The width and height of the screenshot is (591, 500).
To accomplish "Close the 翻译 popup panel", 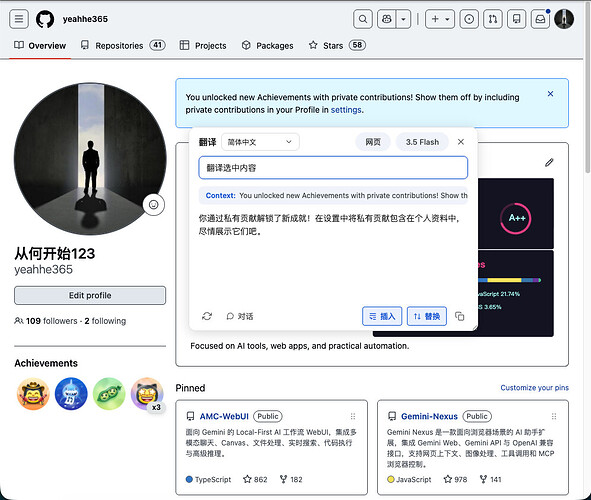I will point(461,142).
